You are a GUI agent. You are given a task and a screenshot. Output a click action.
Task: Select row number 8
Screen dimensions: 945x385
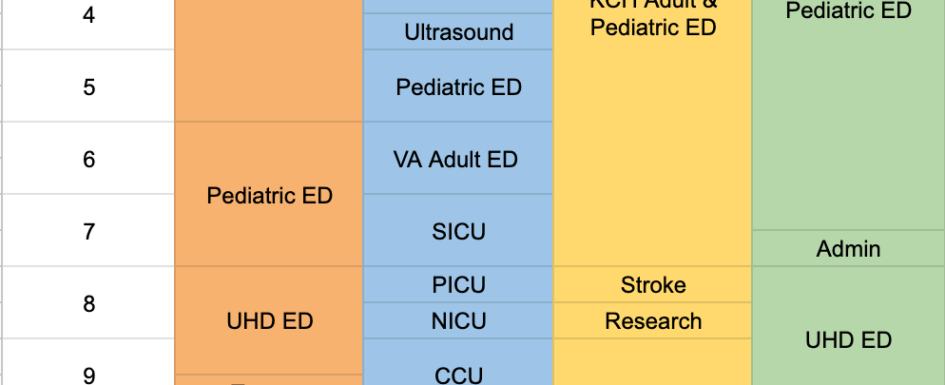89,302
